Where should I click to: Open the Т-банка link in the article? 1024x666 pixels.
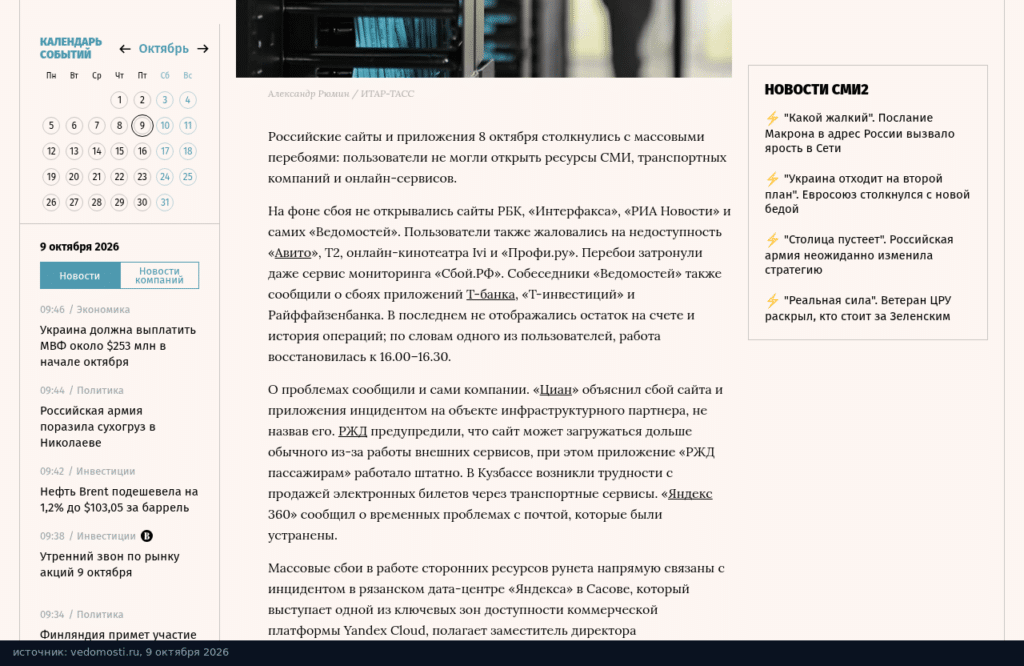coord(490,294)
